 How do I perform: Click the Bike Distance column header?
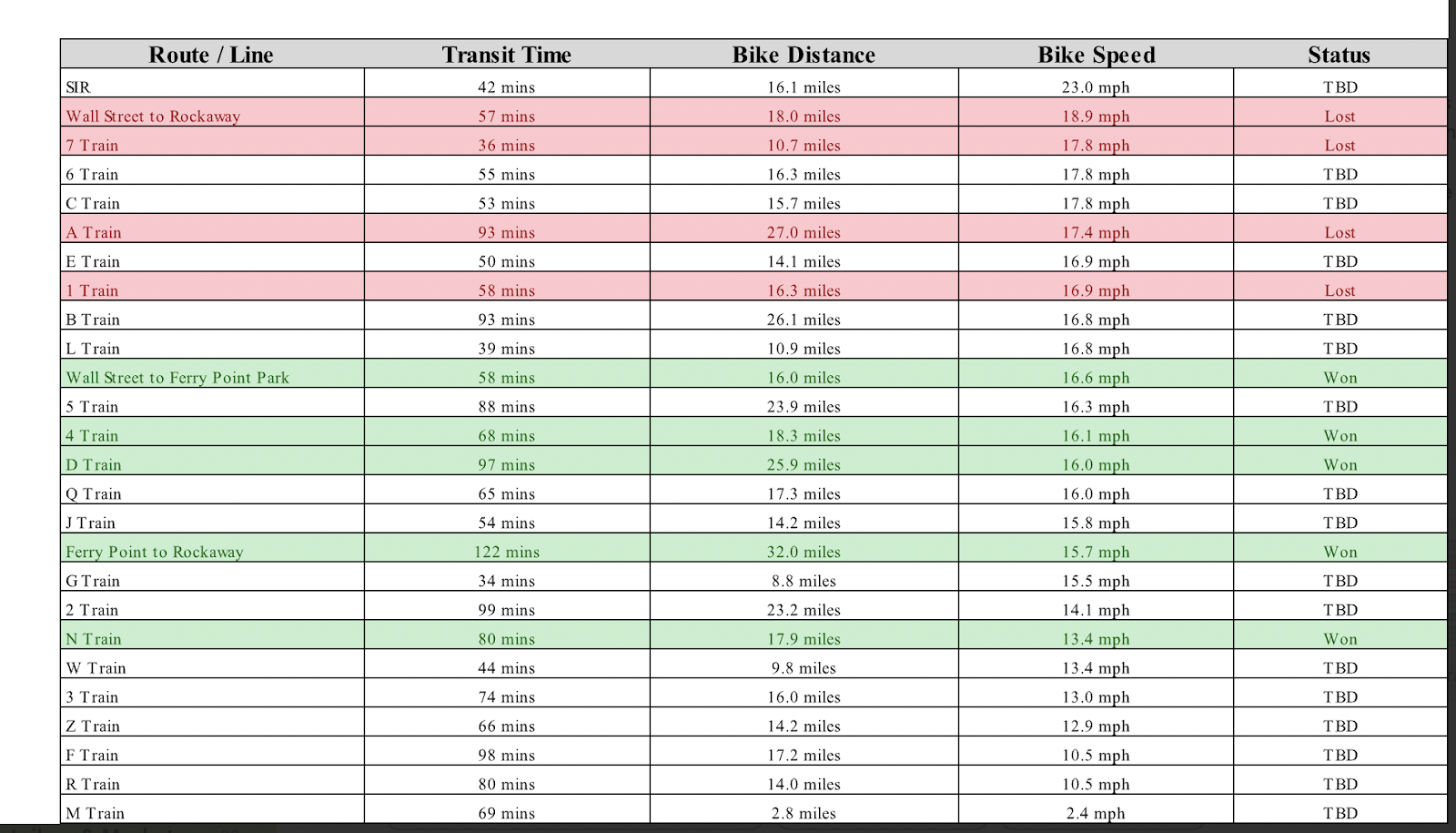click(x=804, y=55)
